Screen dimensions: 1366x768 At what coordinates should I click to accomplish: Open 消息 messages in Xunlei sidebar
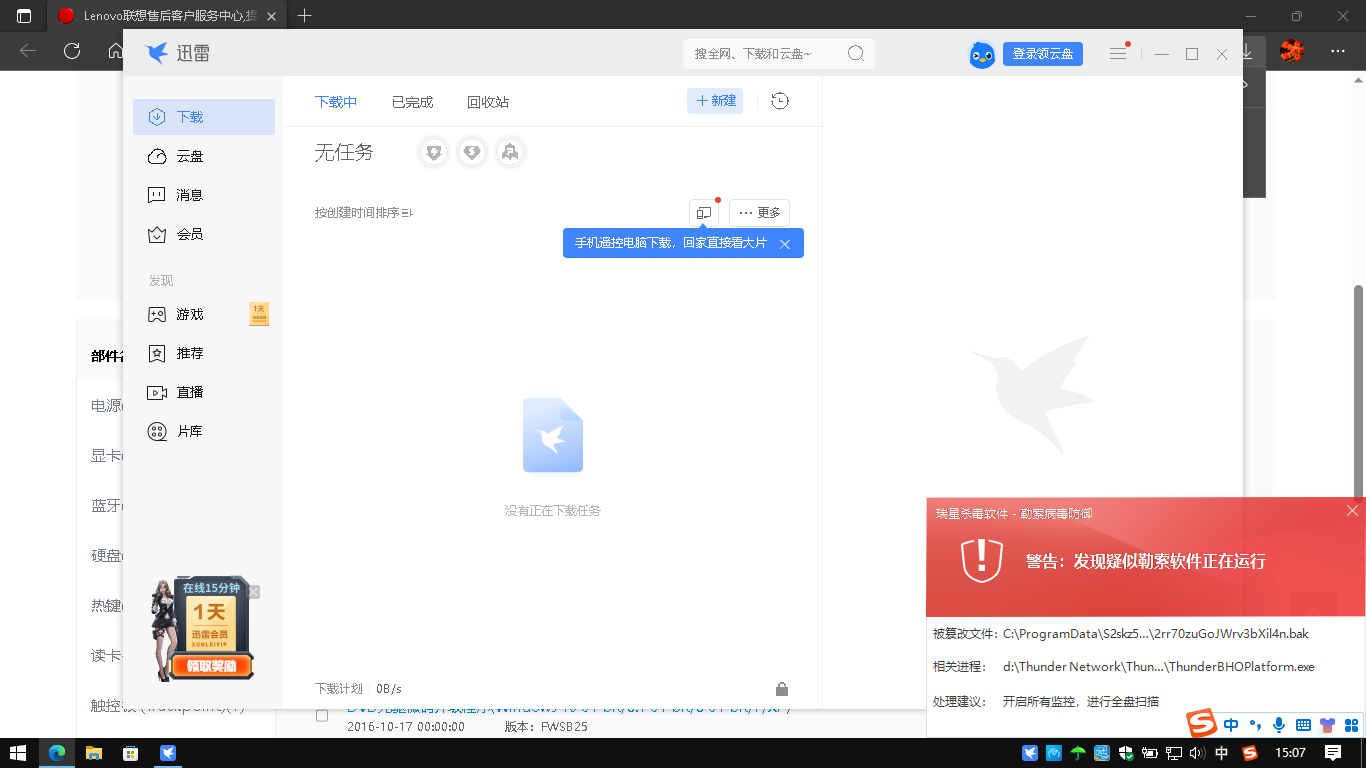pos(203,195)
